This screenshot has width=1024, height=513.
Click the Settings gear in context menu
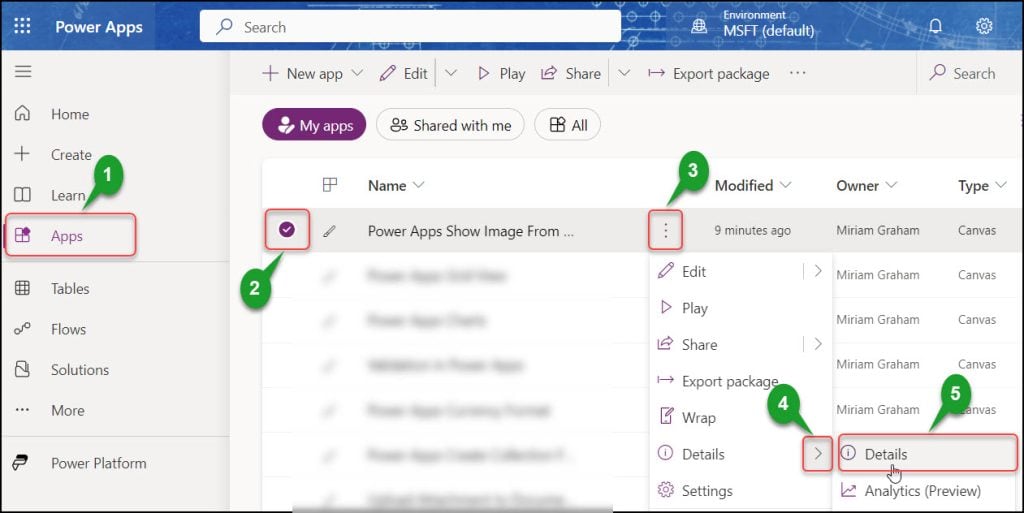click(x=665, y=490)
